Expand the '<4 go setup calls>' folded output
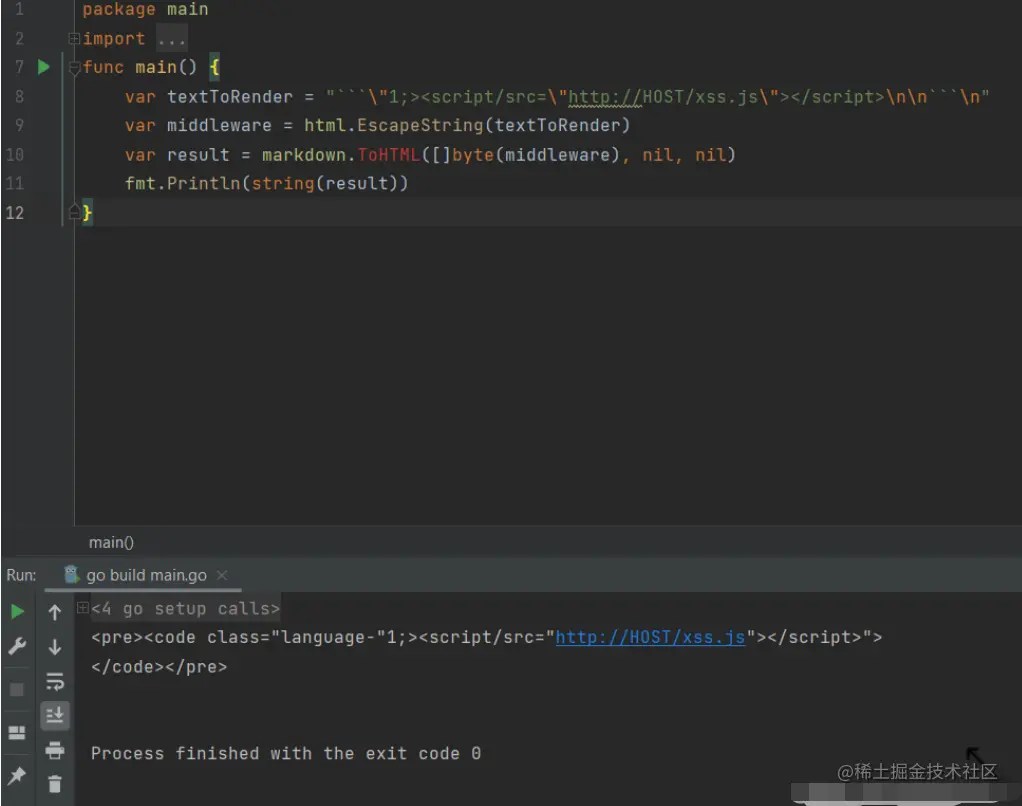Screen dimensions: 1022x806 coord(83,608)
